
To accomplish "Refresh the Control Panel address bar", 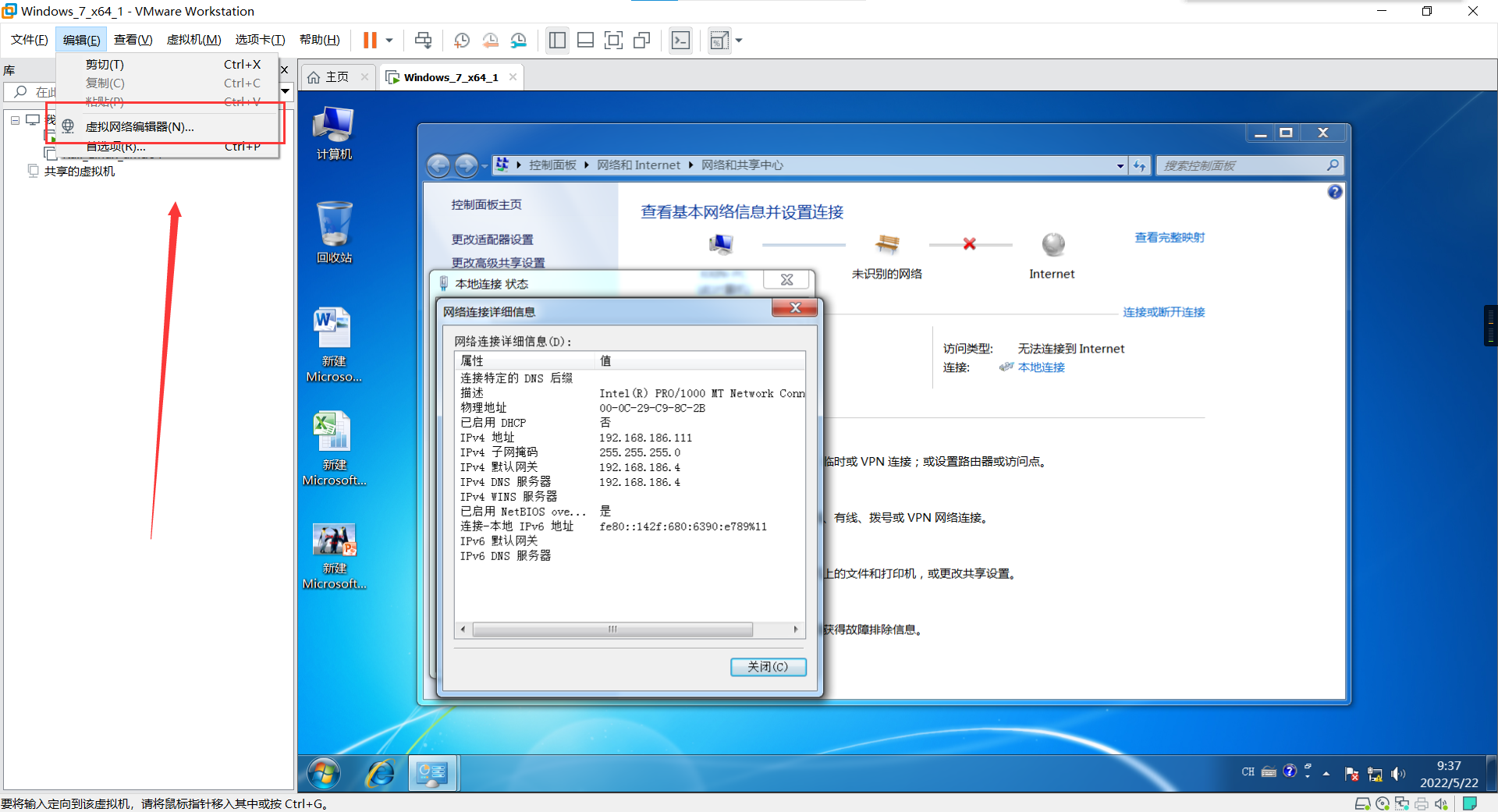I will click(1139, 165).
